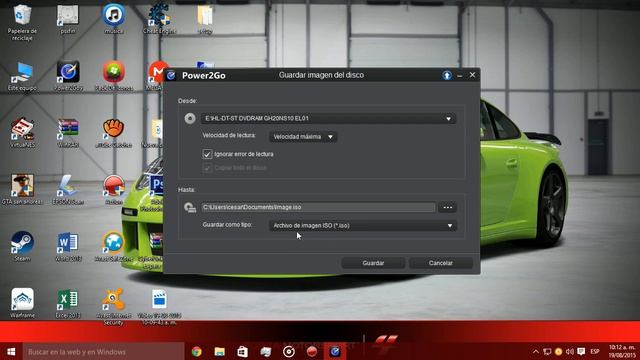Click the Windows Start button
This screenshot has width=640, height=360.
11,351
